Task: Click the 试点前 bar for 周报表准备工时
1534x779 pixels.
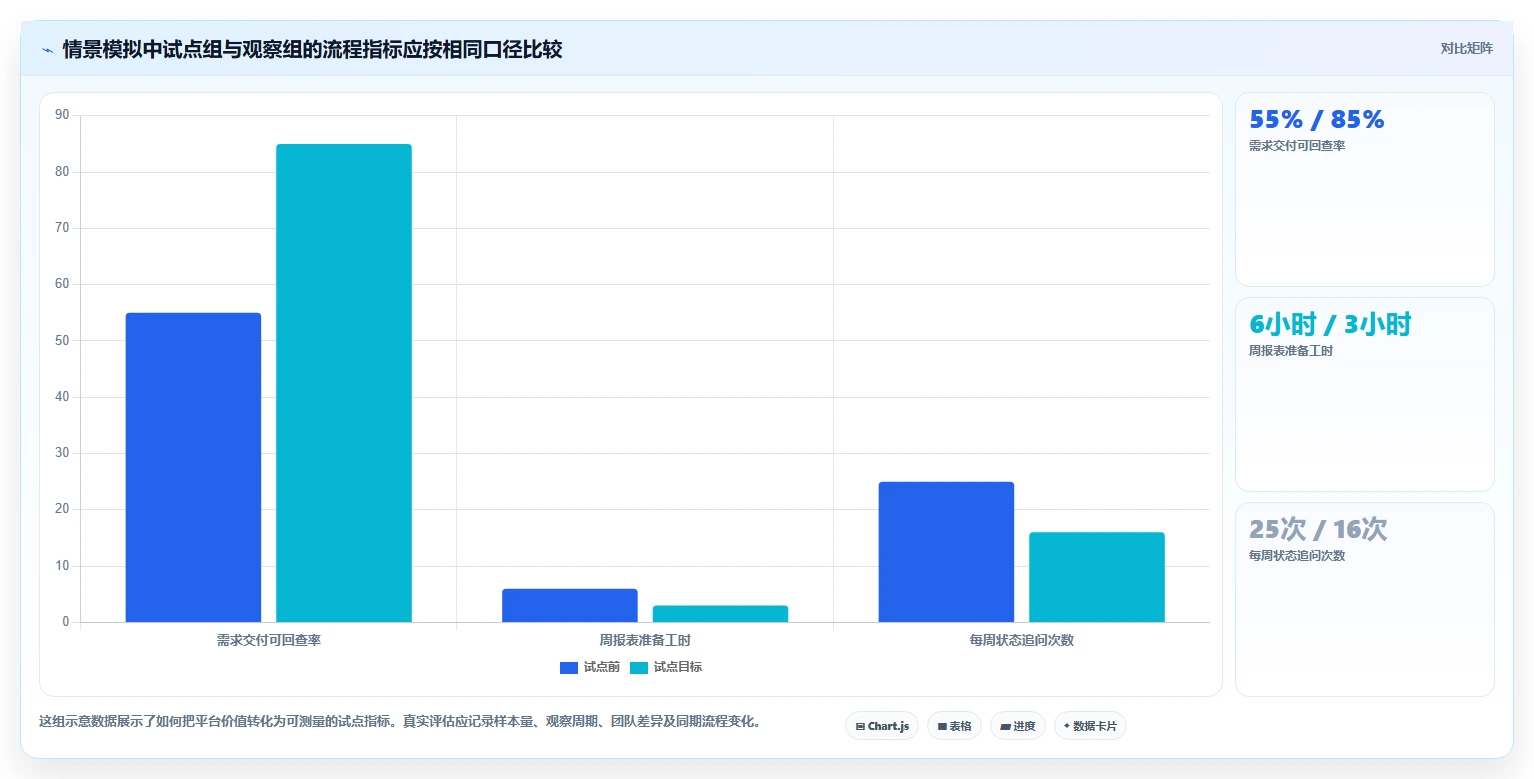Action: click(570, 606)
